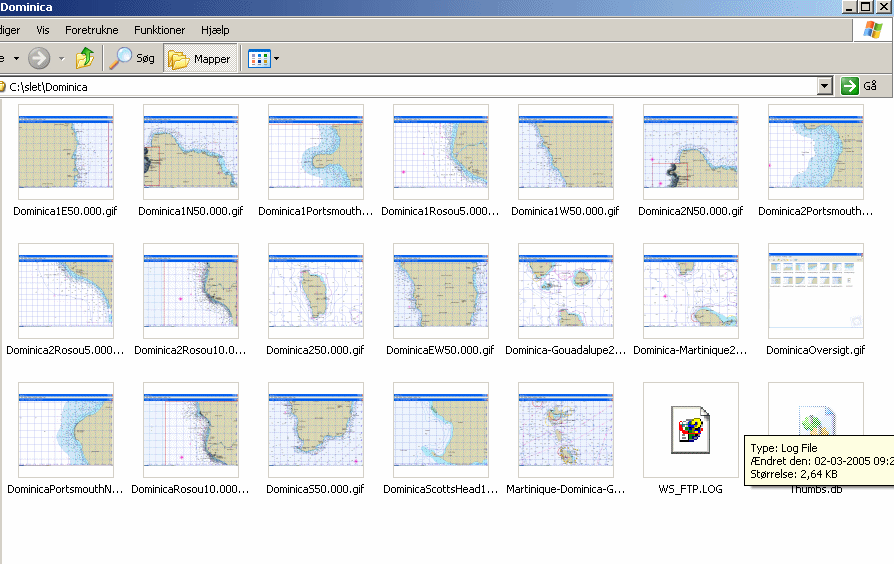Select Dominica1E50.000.gif thumbnail

[x=66, y=152]
